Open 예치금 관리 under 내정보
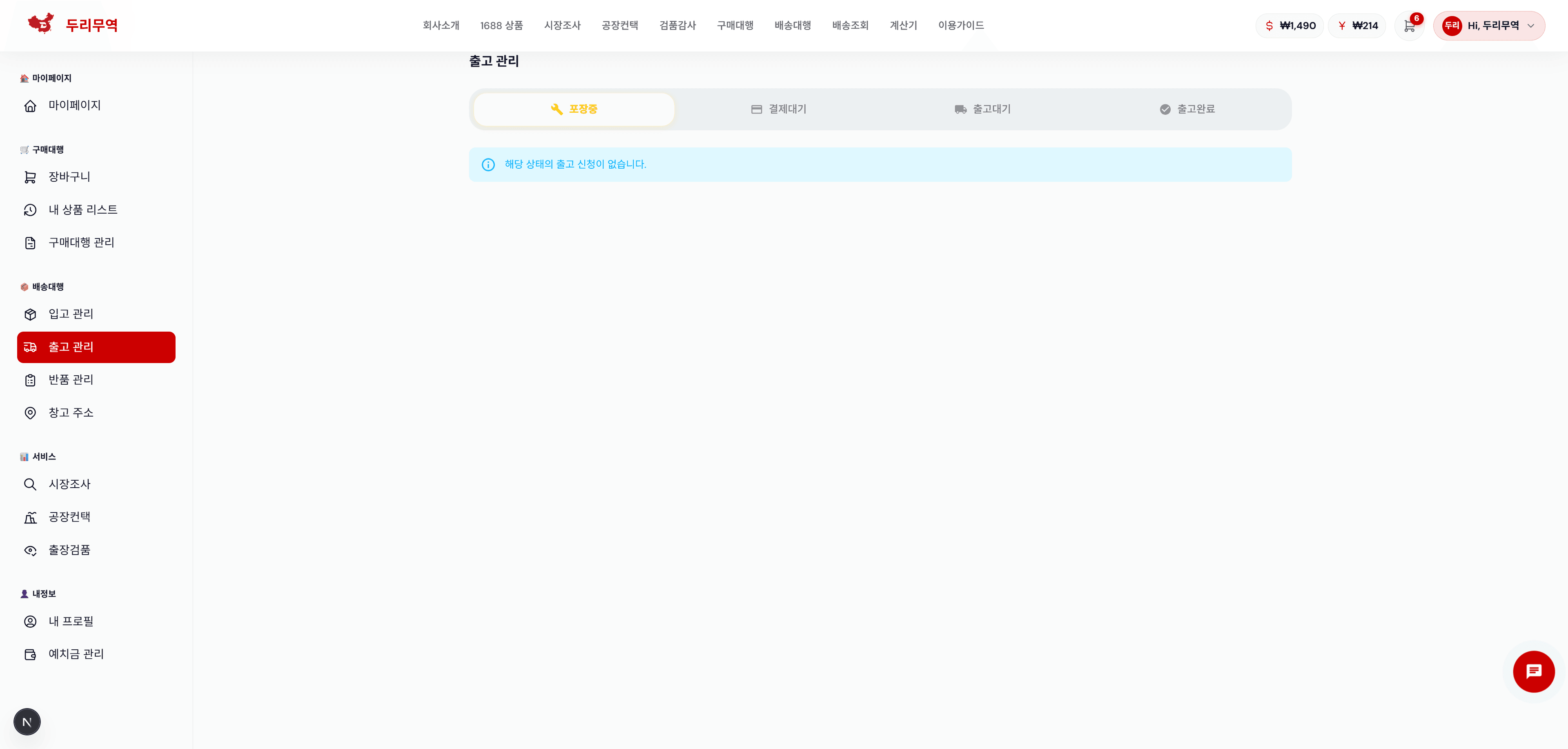The height and width of the screenshot is (749, 1568). click(76, 654)
